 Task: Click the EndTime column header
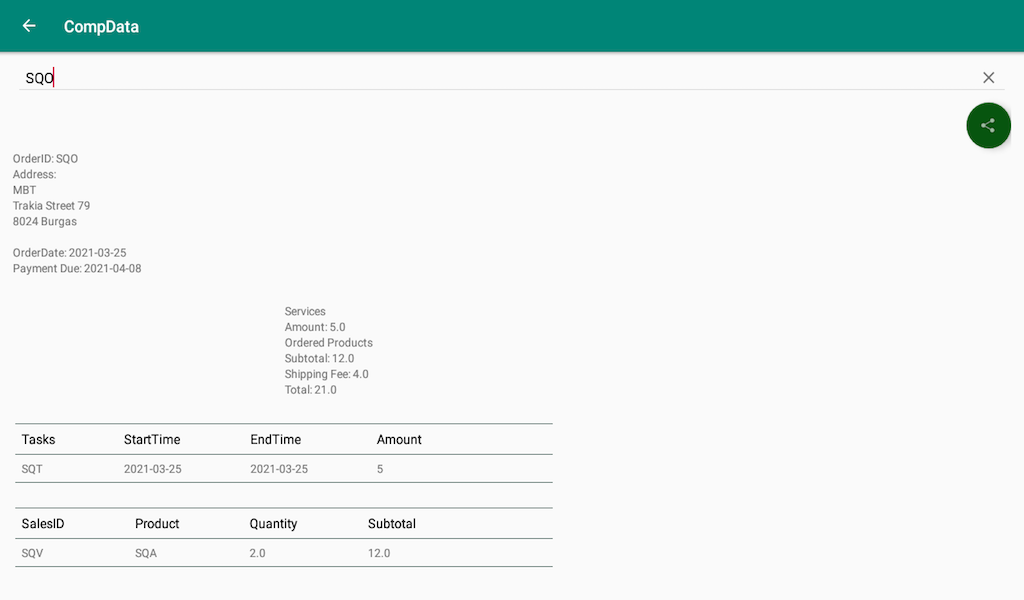pyautogui.click(x=276, y=439)
